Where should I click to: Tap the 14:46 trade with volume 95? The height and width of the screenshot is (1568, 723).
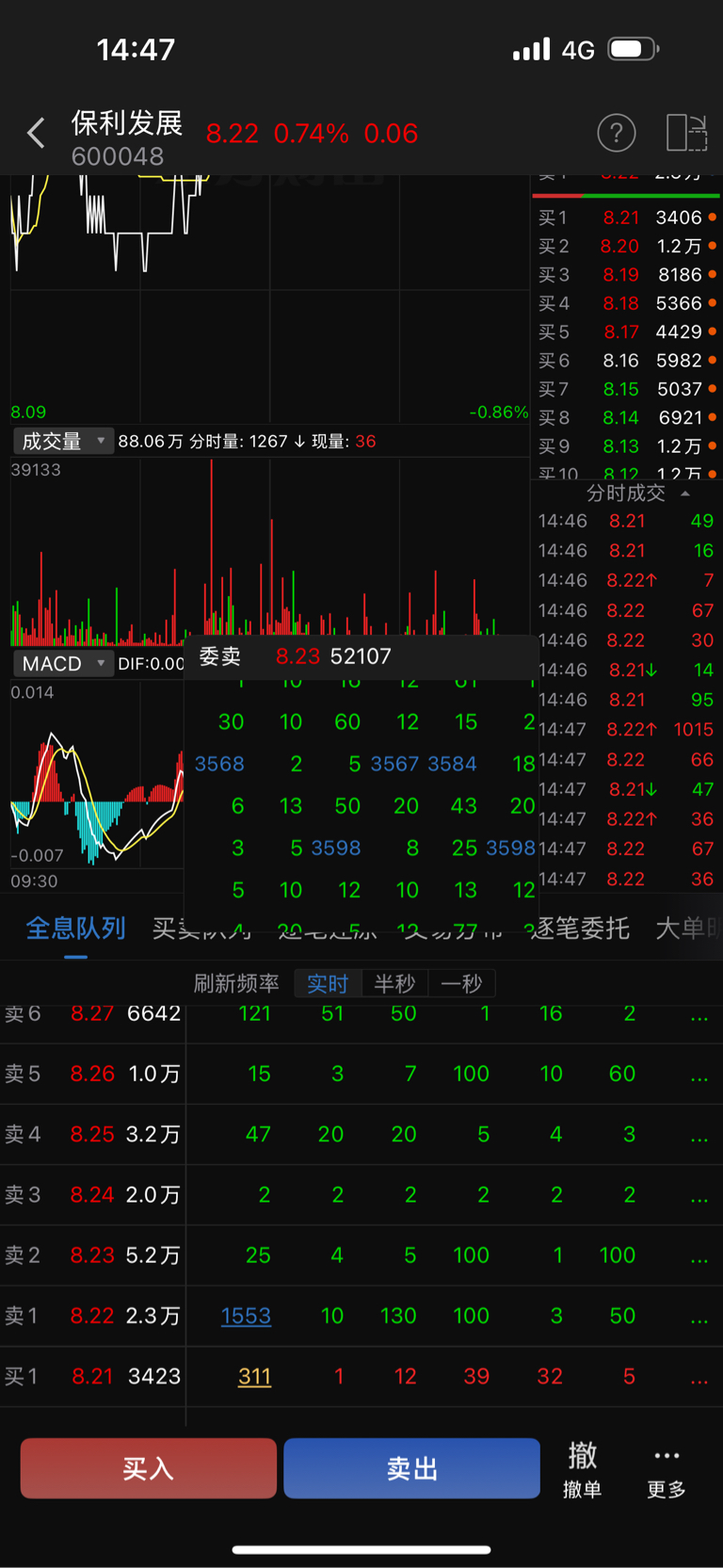pyautogui.click(x=626, y=700)
